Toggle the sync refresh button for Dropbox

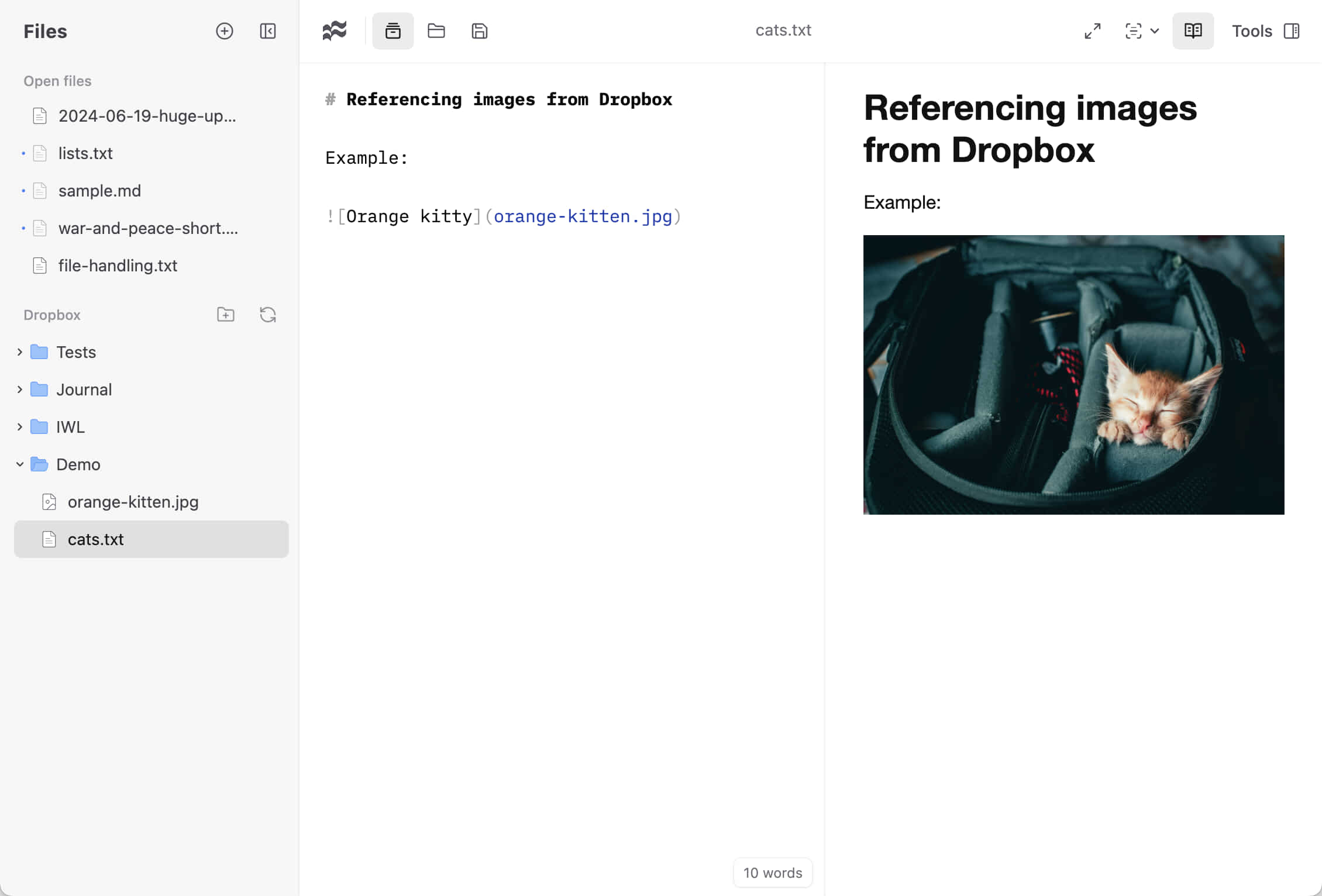[x=267, y=315]
